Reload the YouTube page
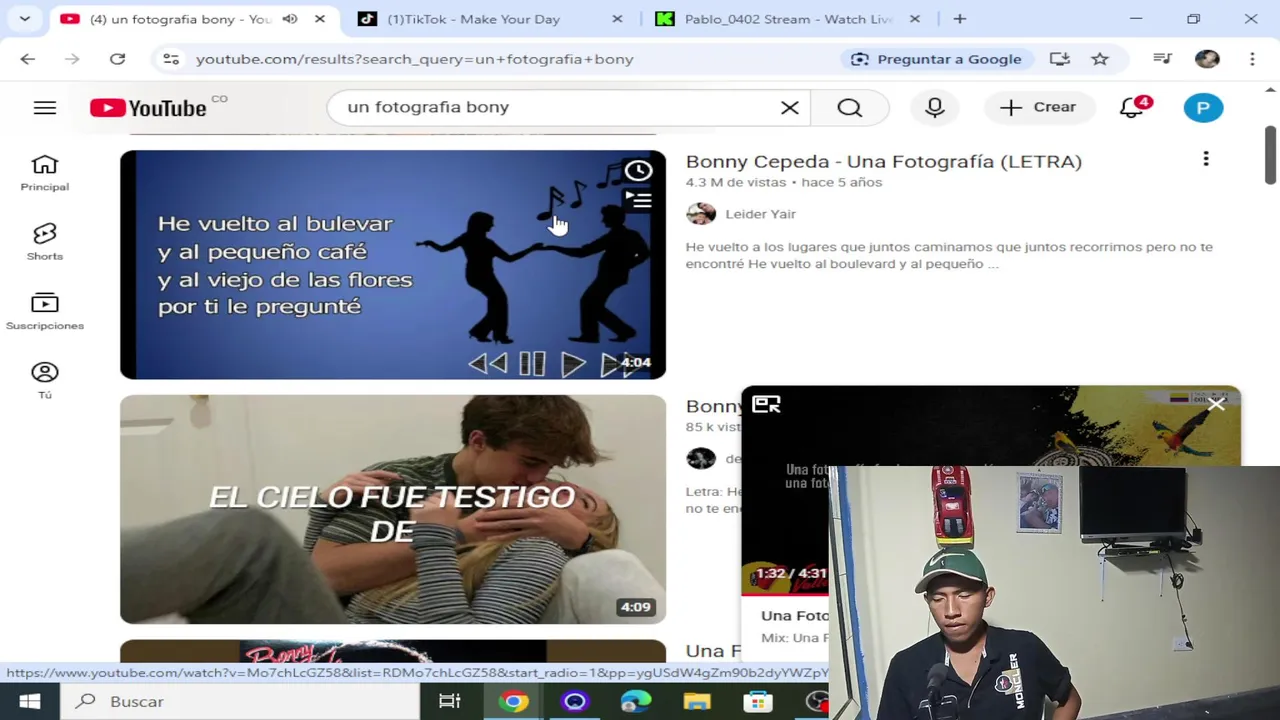This screenshot has width=1280, height=720. point(117,59)
